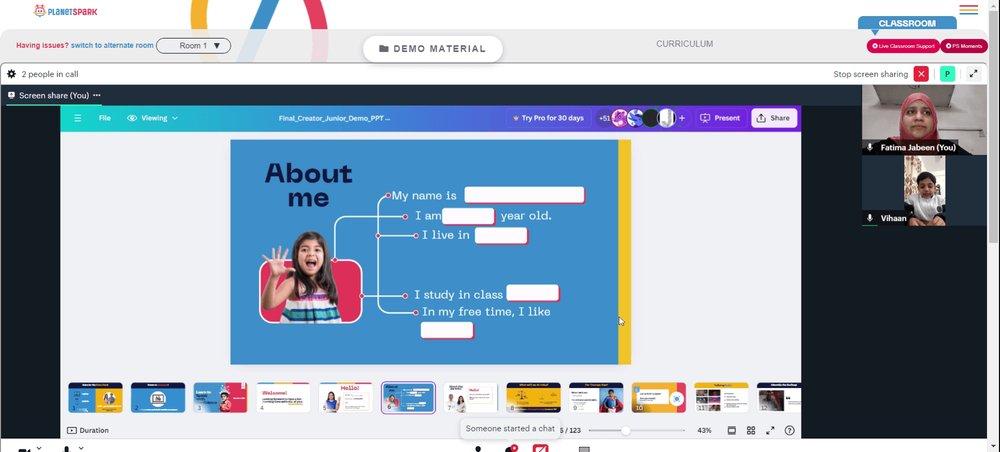This screenshot has height=452, width=1000.
Task: Click the Canva zoom slider handle
Action: (626, 430)
